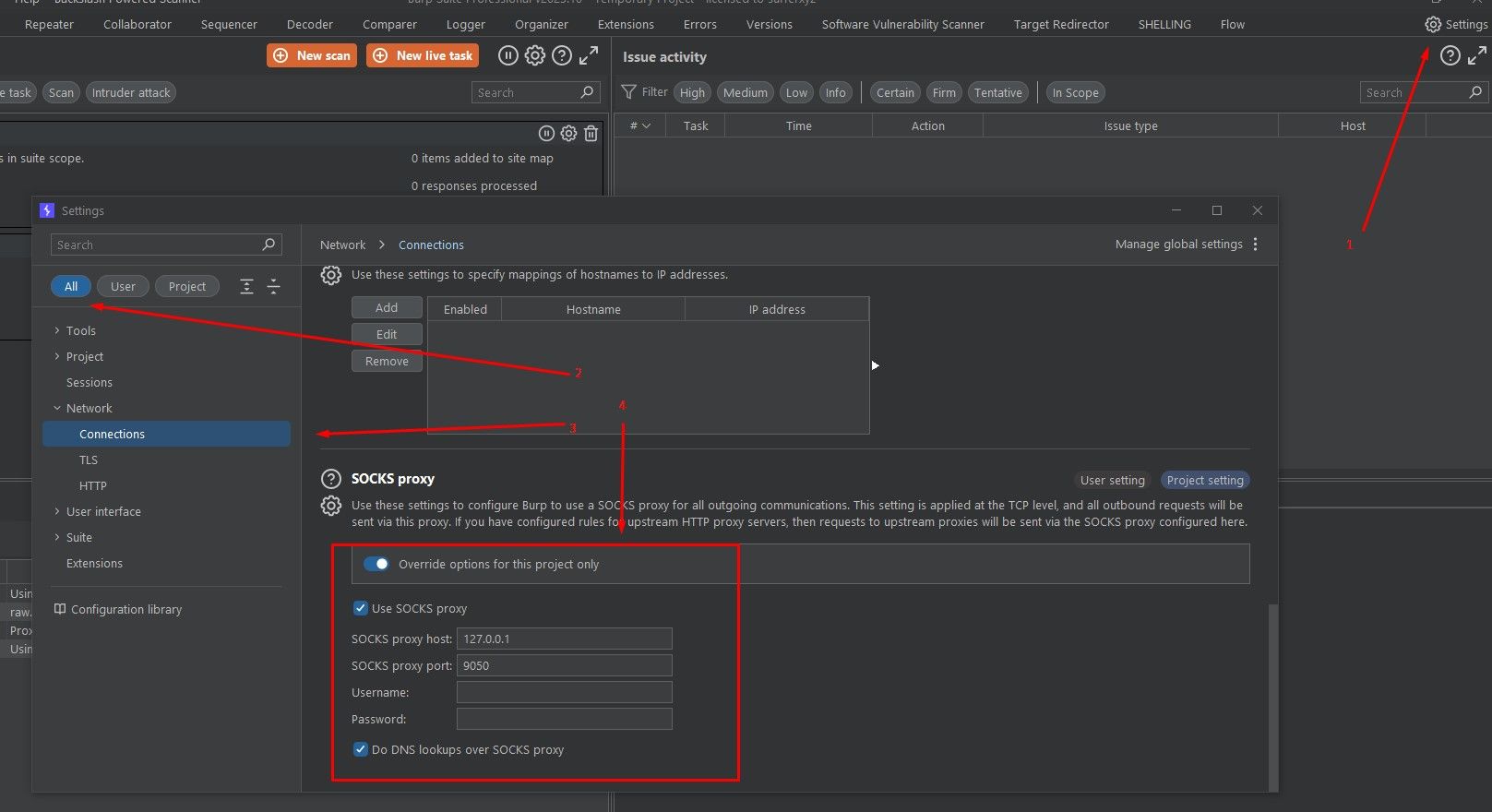Image resolution: width=1492 pixels, height=812 pixels.
Task: Click Remove hostname mapping button
Action: click(387, 361)
